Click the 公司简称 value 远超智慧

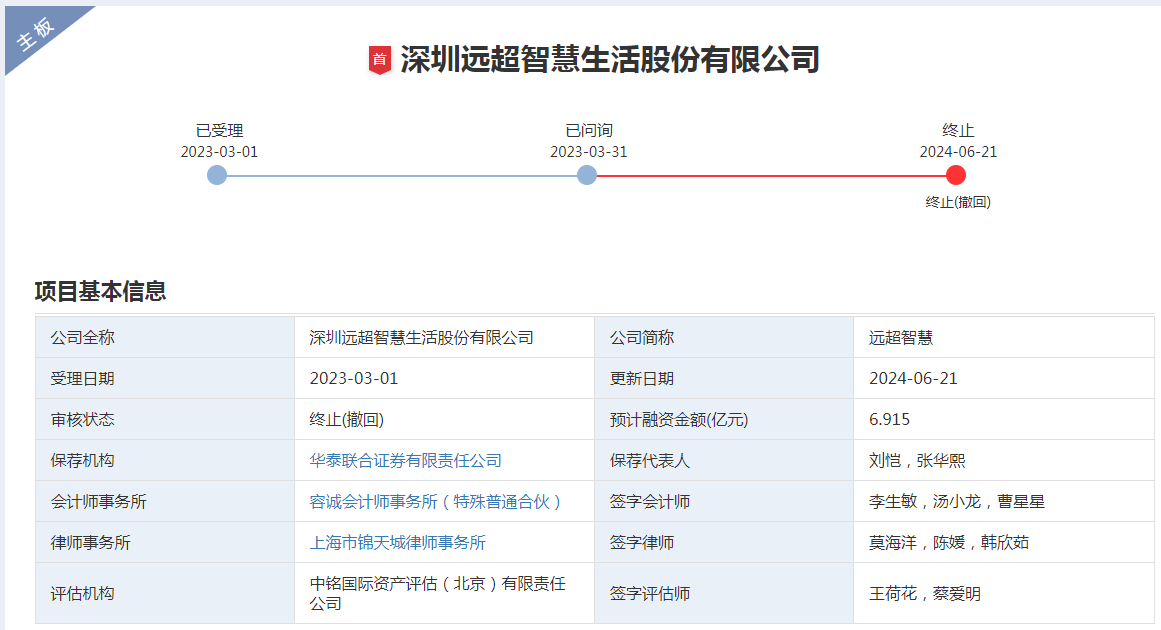901,337
